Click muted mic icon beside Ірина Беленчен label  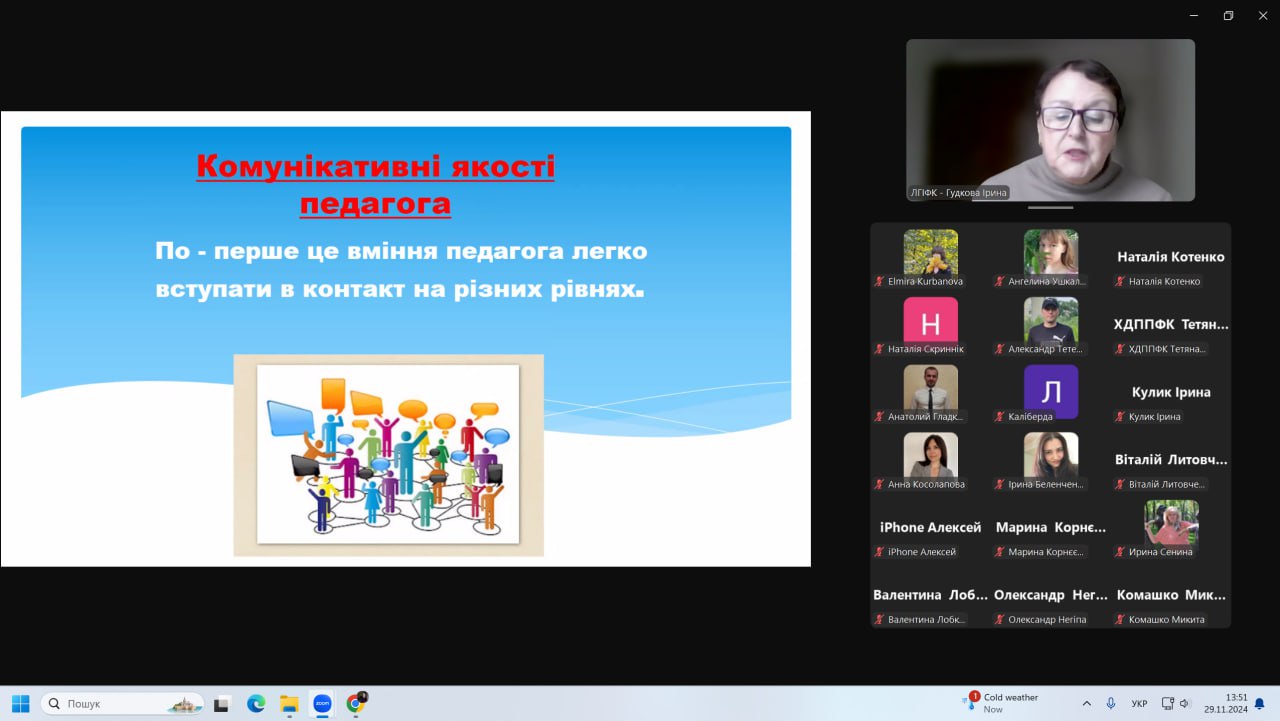pyautogui.click(x=1000, y=484)
